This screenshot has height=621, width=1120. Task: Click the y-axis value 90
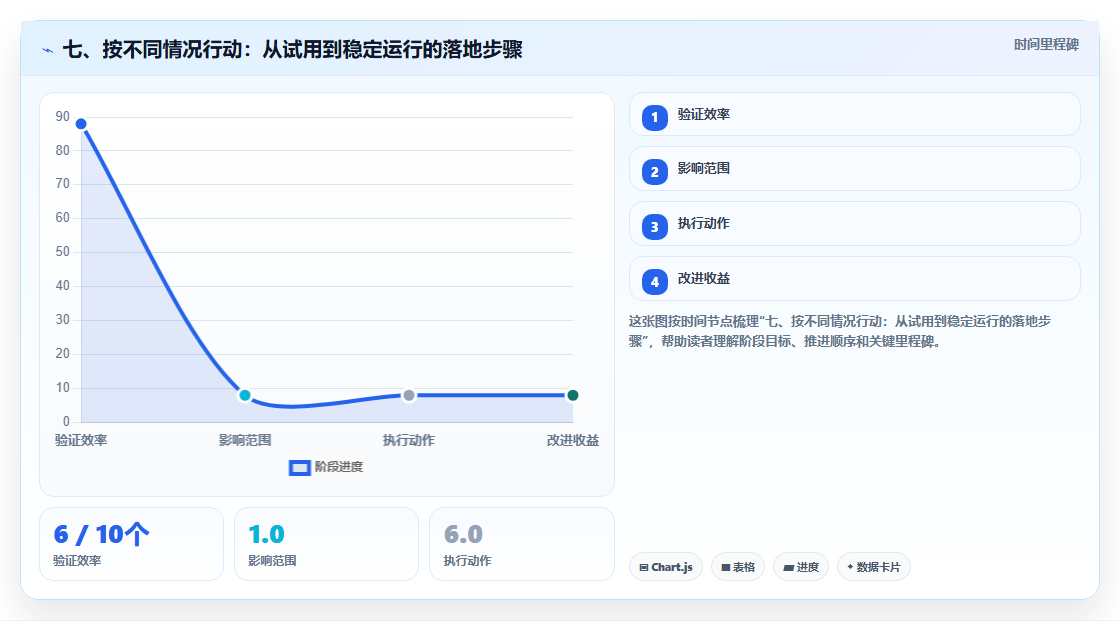point(63,116)
